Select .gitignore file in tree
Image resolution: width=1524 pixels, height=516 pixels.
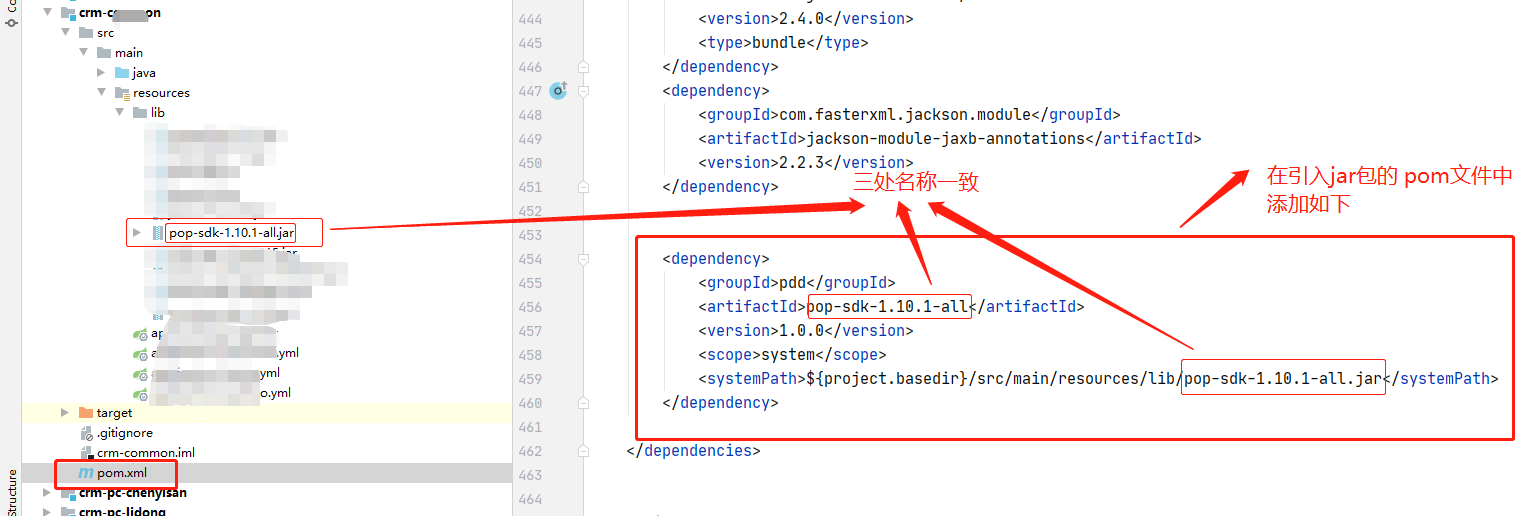click(125, 433)
